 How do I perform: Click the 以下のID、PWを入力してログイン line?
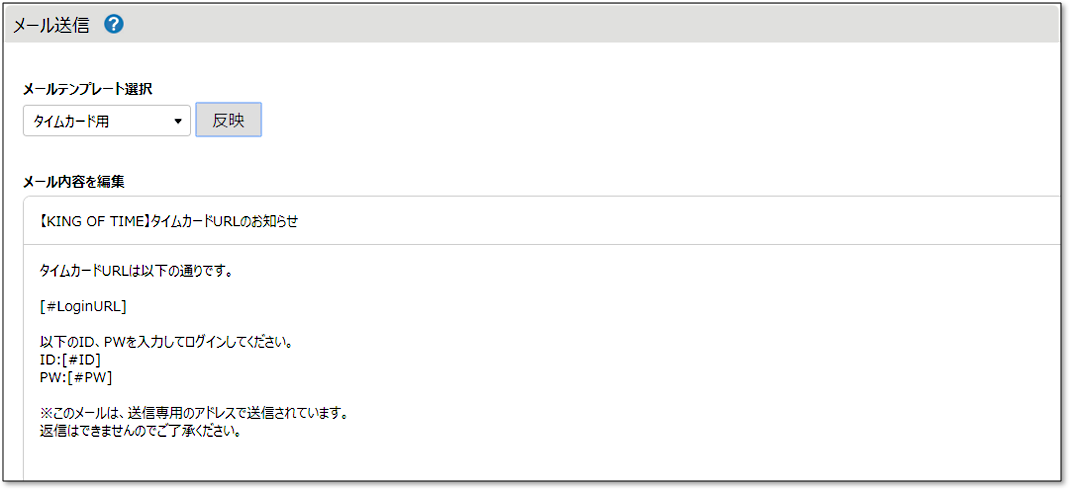pos(167,341)
